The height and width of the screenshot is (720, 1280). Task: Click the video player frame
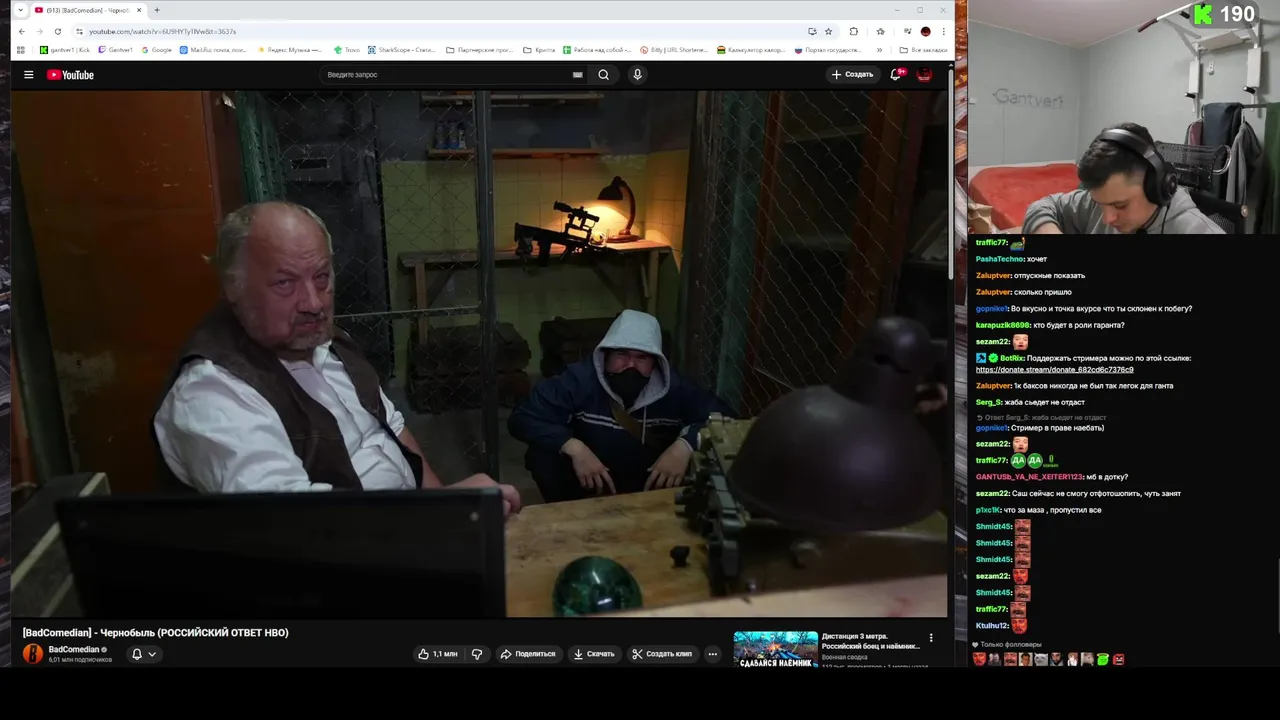479,354
